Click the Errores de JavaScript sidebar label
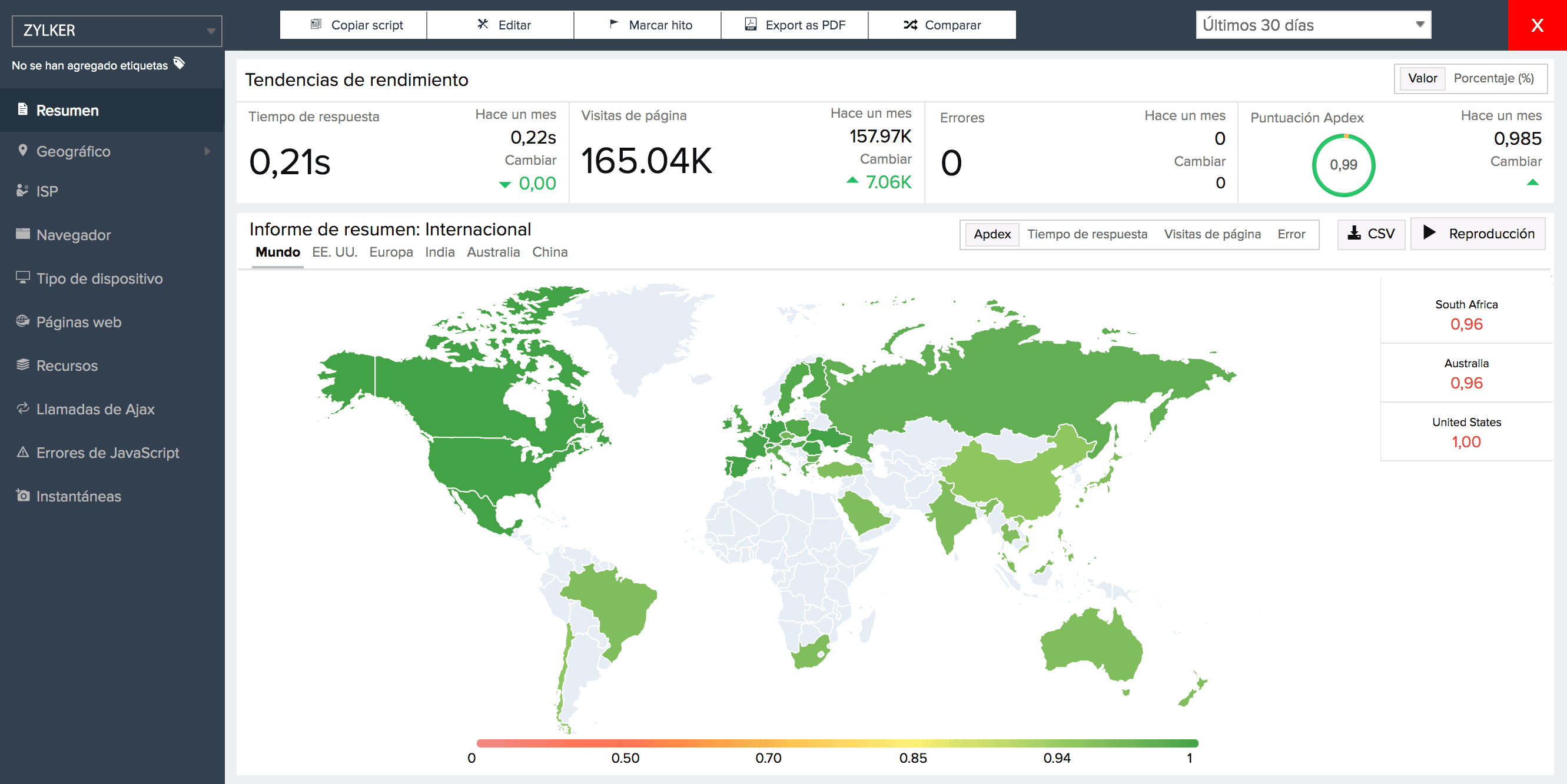Image resolution: width=1567 pixels, height=784 pixels. coord(108,453)
